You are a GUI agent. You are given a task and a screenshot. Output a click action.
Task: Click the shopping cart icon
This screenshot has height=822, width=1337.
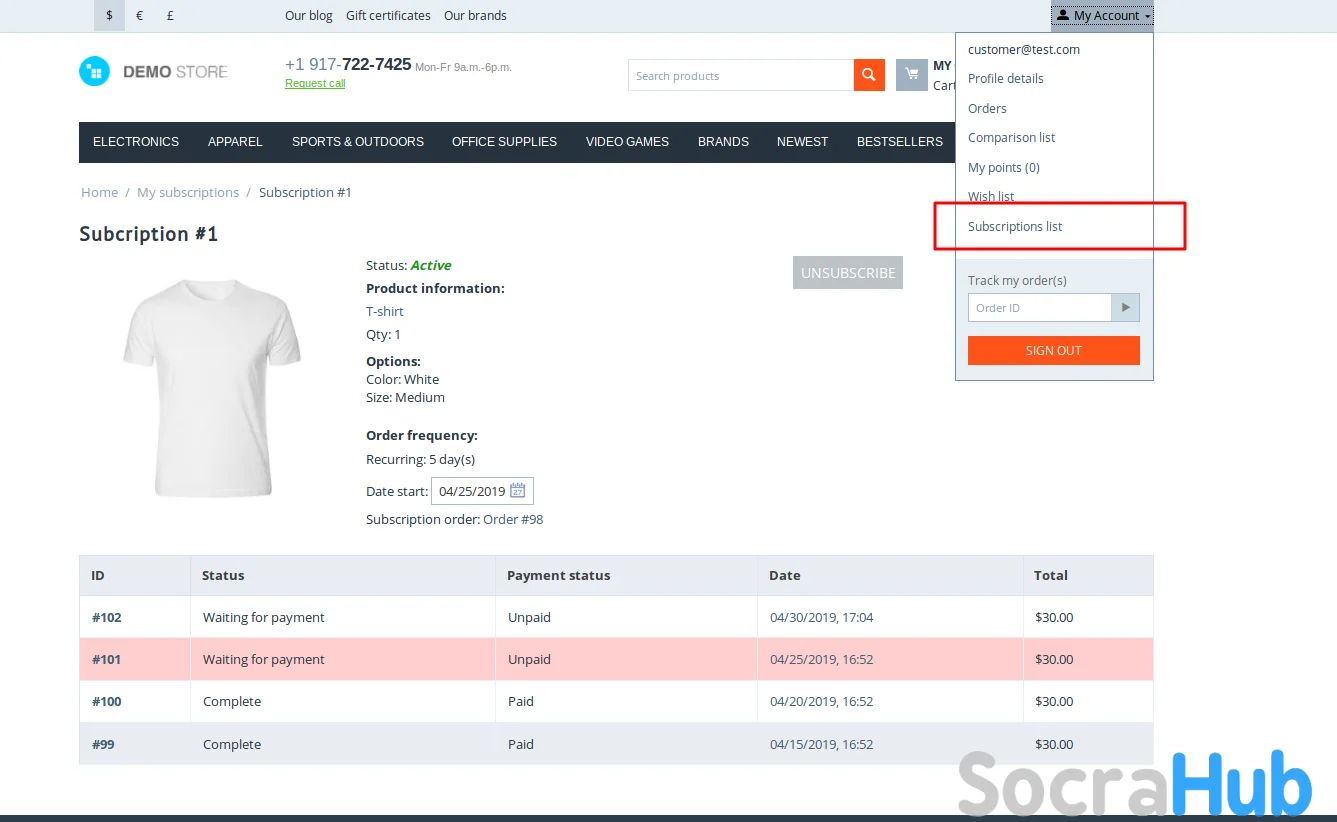[x=911, y=75]
